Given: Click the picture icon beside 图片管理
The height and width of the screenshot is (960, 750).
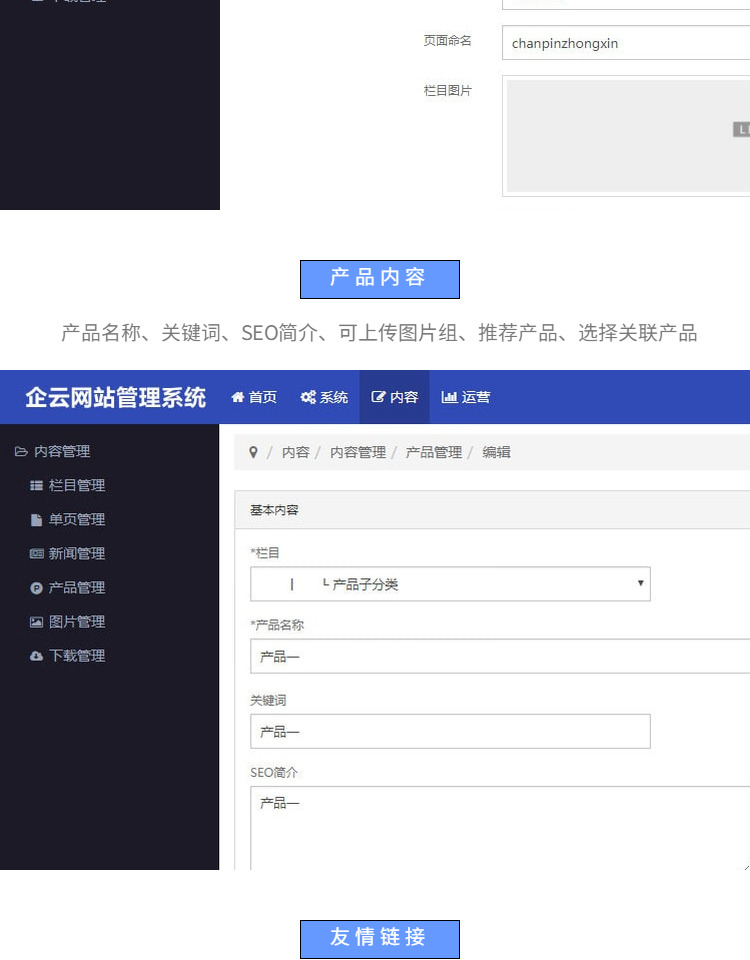Looking at the screenshot, I should (x=37, y=622).
